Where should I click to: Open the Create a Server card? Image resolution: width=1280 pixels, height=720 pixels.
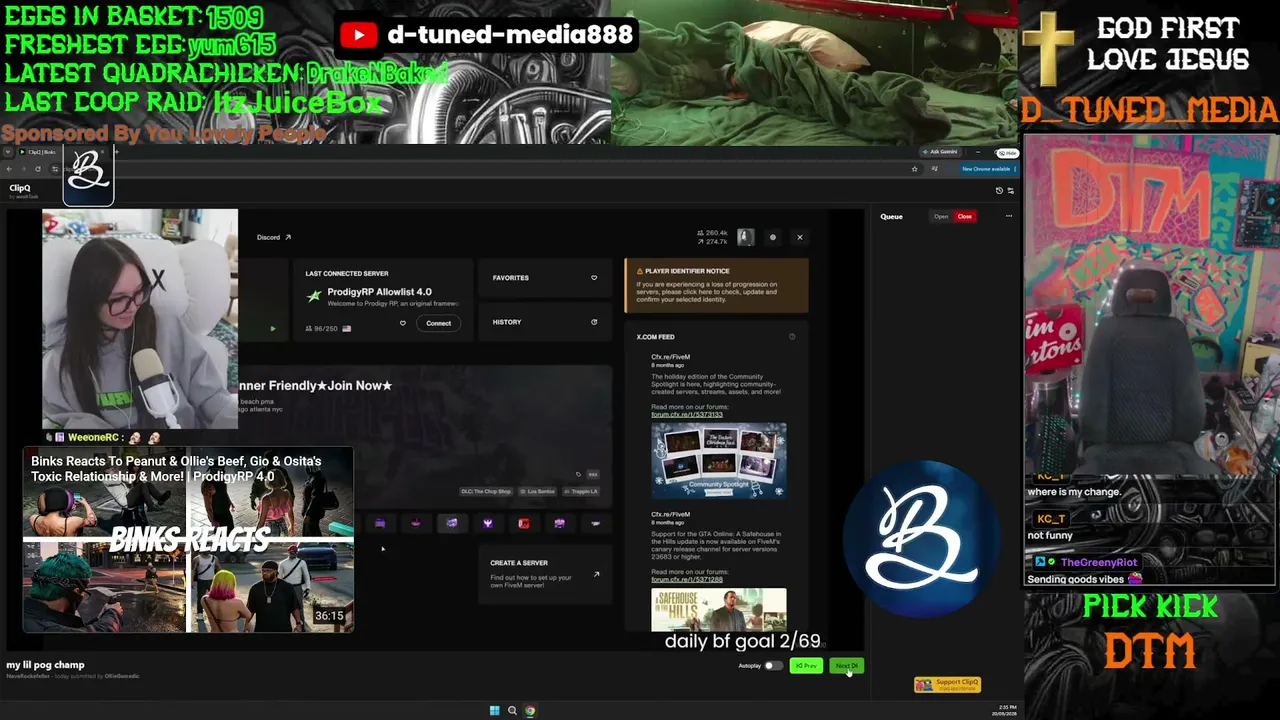tap(545, 573)
